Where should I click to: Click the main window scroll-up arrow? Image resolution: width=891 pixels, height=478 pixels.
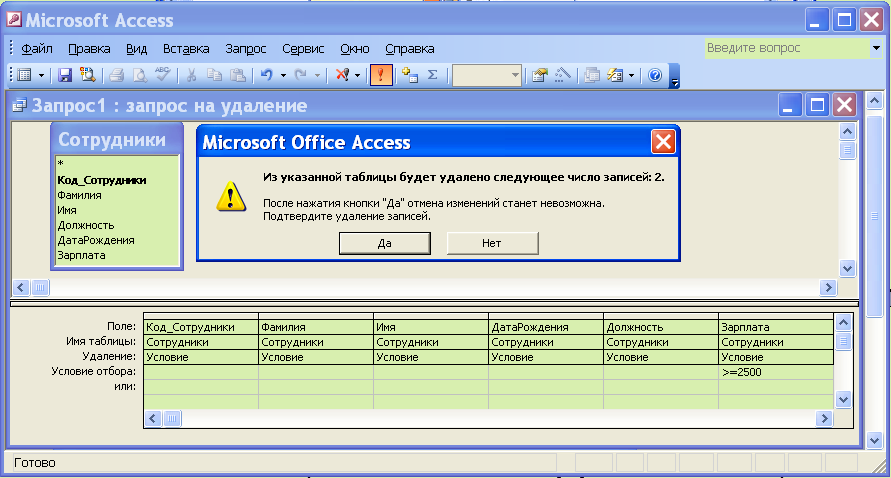[874, 101]
